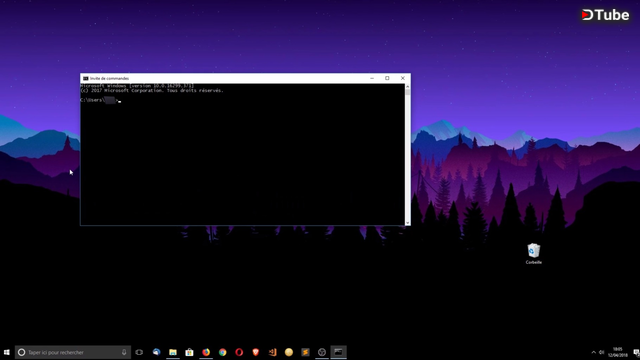
Task: Select the Corbeille recycle bin icon
Action: [x=533, y=254]
